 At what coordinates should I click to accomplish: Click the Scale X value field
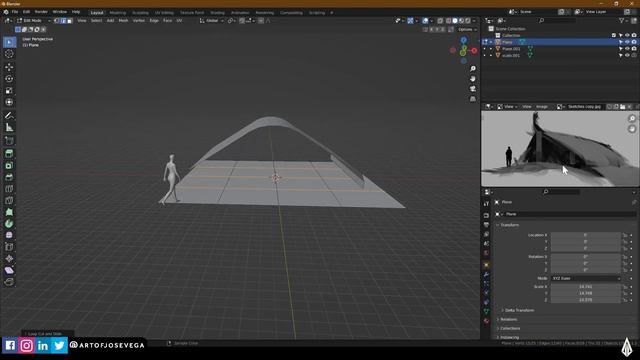click(586, 287)
